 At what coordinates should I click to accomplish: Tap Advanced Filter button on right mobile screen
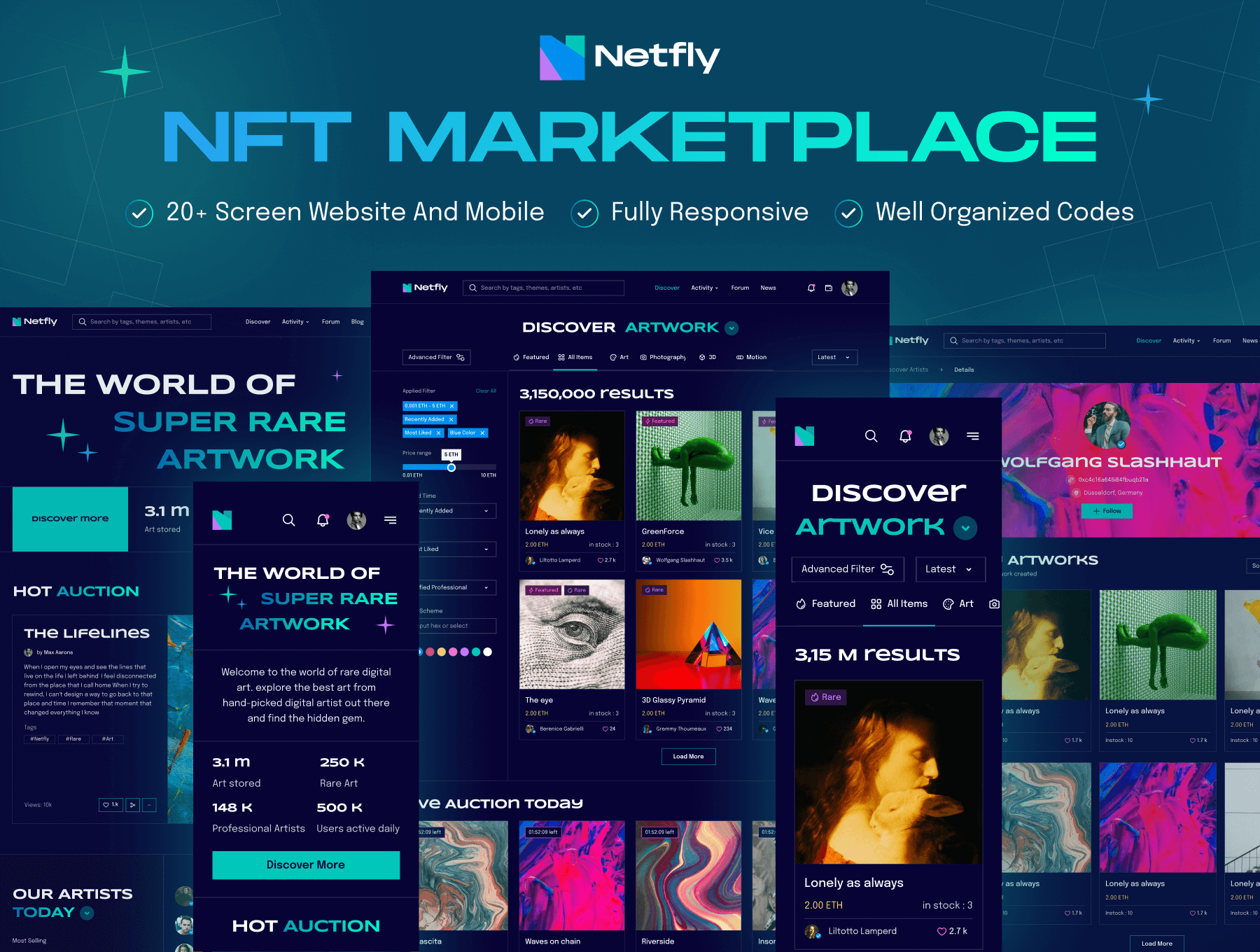pos(848,569)
